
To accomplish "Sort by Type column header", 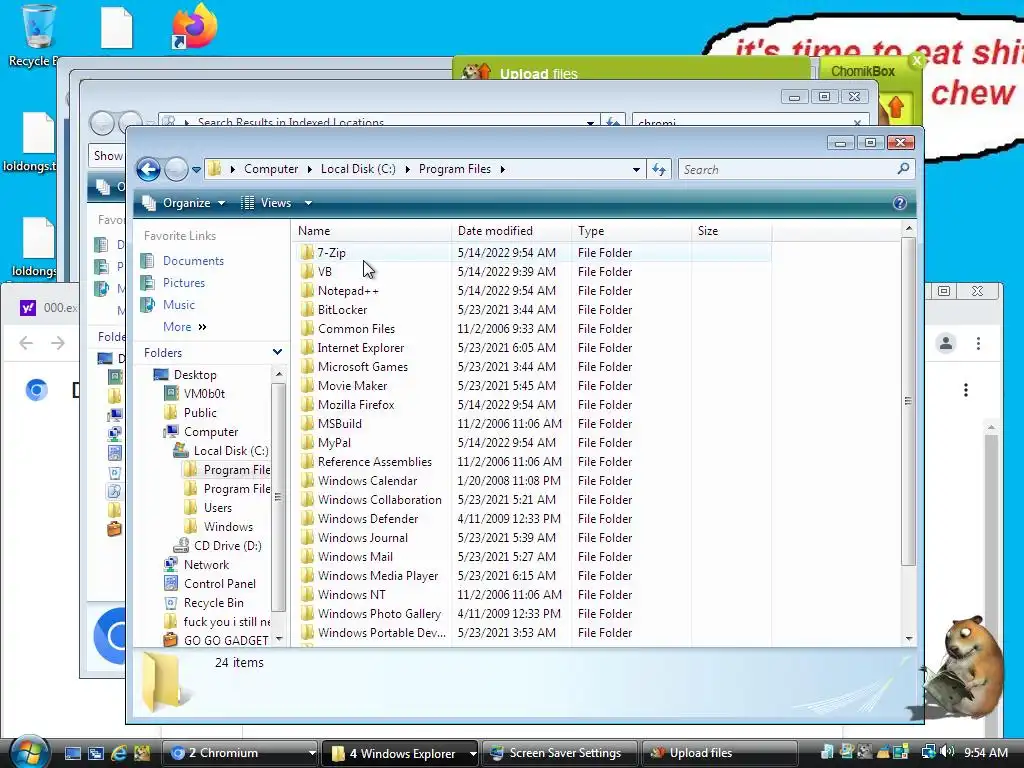I will click(632, 231).
